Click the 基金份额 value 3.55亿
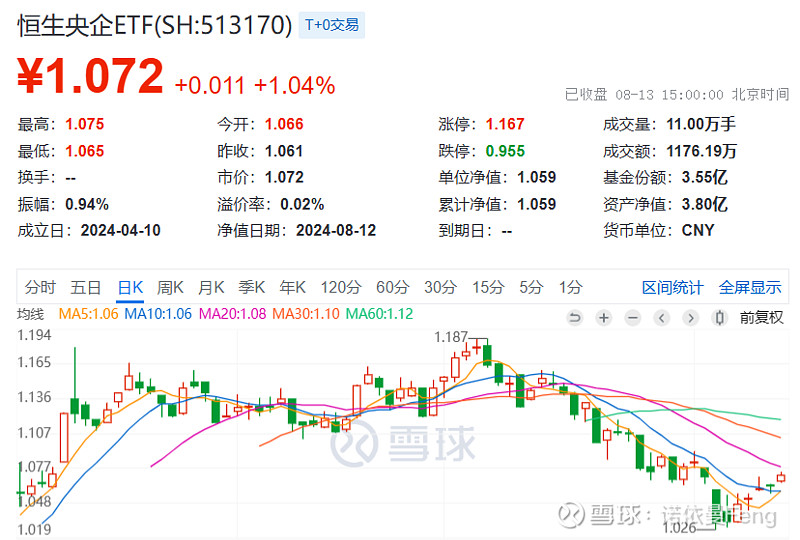This screenshot has height=540, width=800. 705,177
